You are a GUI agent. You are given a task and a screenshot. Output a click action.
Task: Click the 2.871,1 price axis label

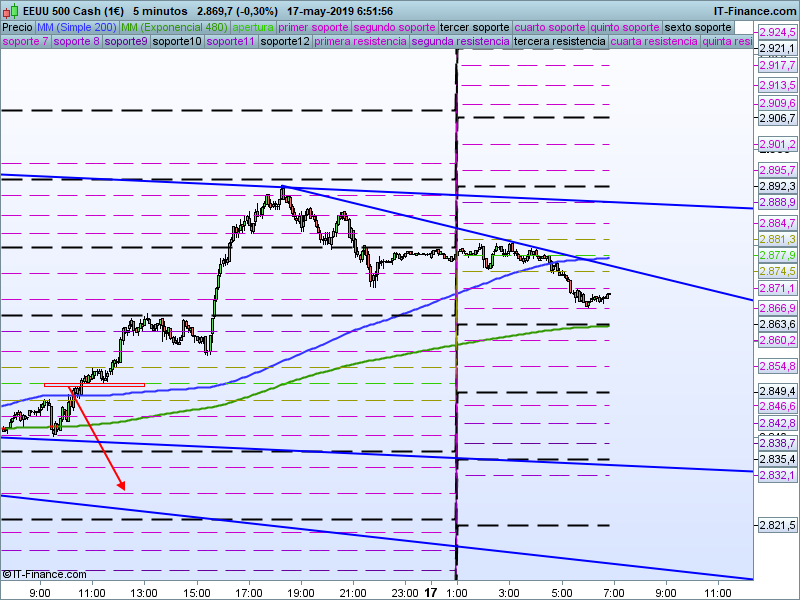pos(777,289)
